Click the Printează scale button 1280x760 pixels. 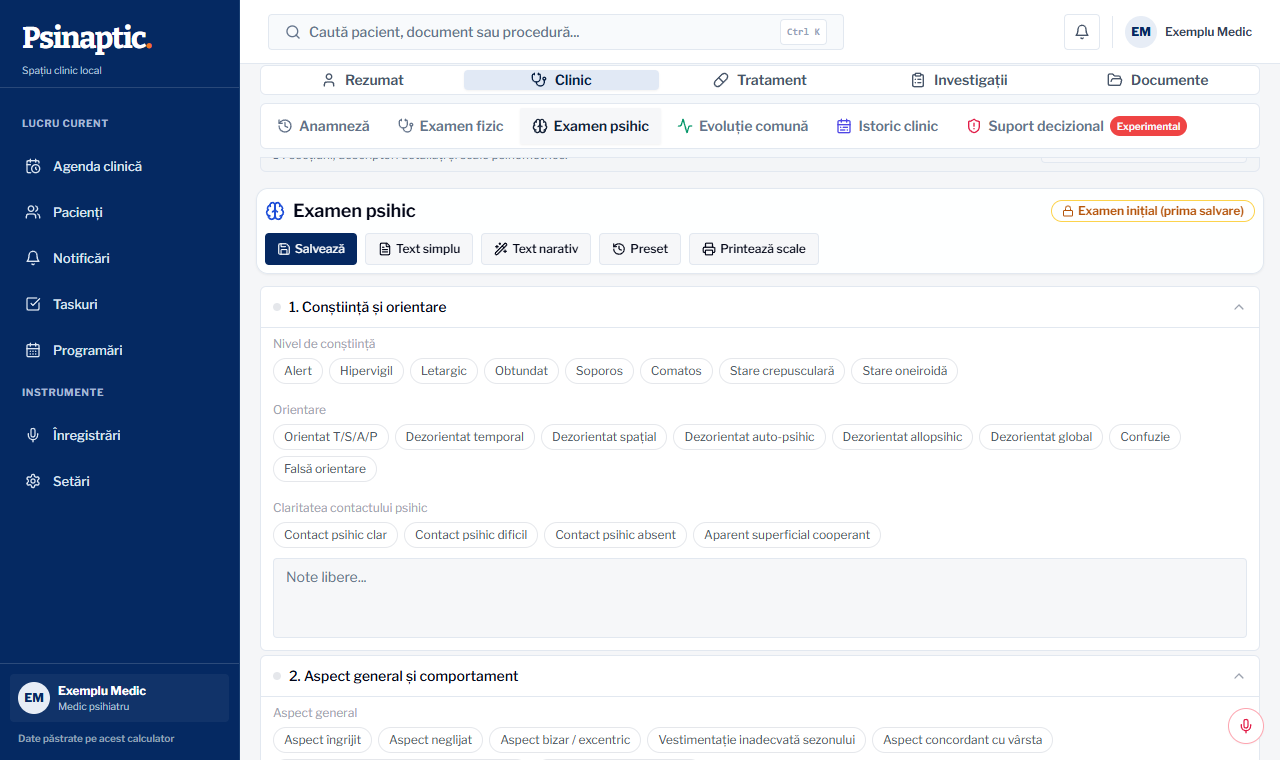point(754,249)
